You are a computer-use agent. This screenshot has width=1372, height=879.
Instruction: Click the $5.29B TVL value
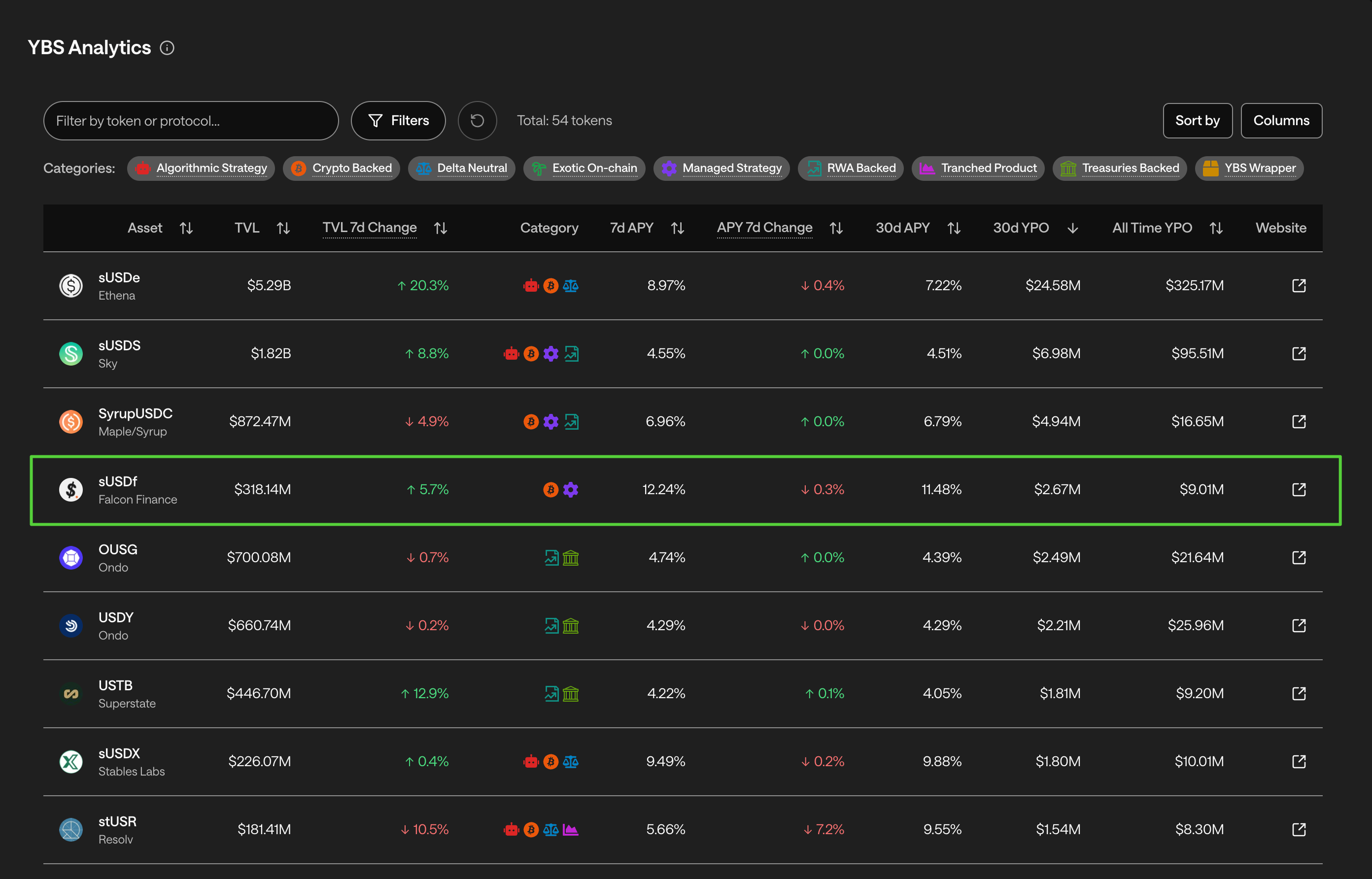click(x=269, y=285)
